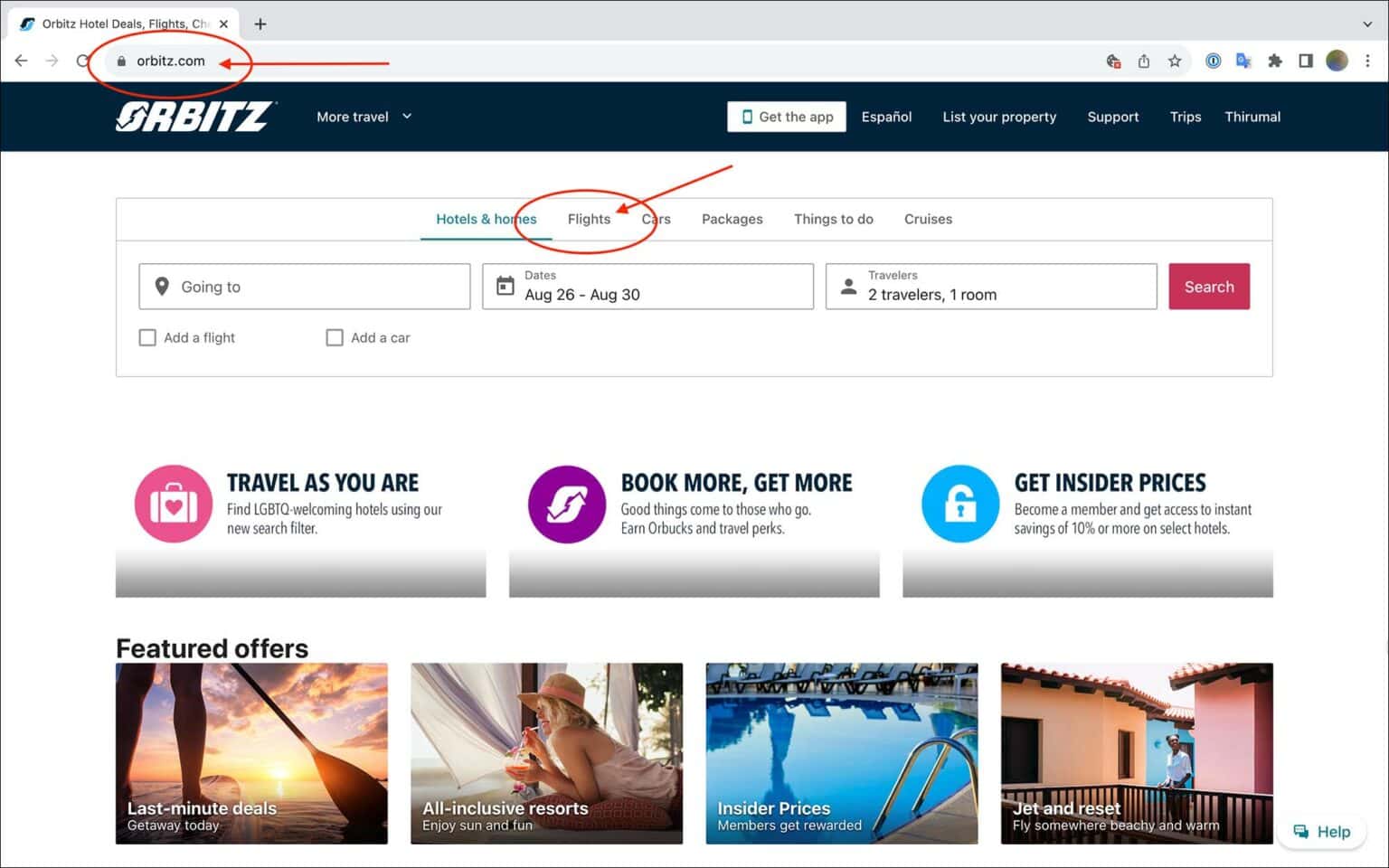Select the Things to do tab

point(834,219)
